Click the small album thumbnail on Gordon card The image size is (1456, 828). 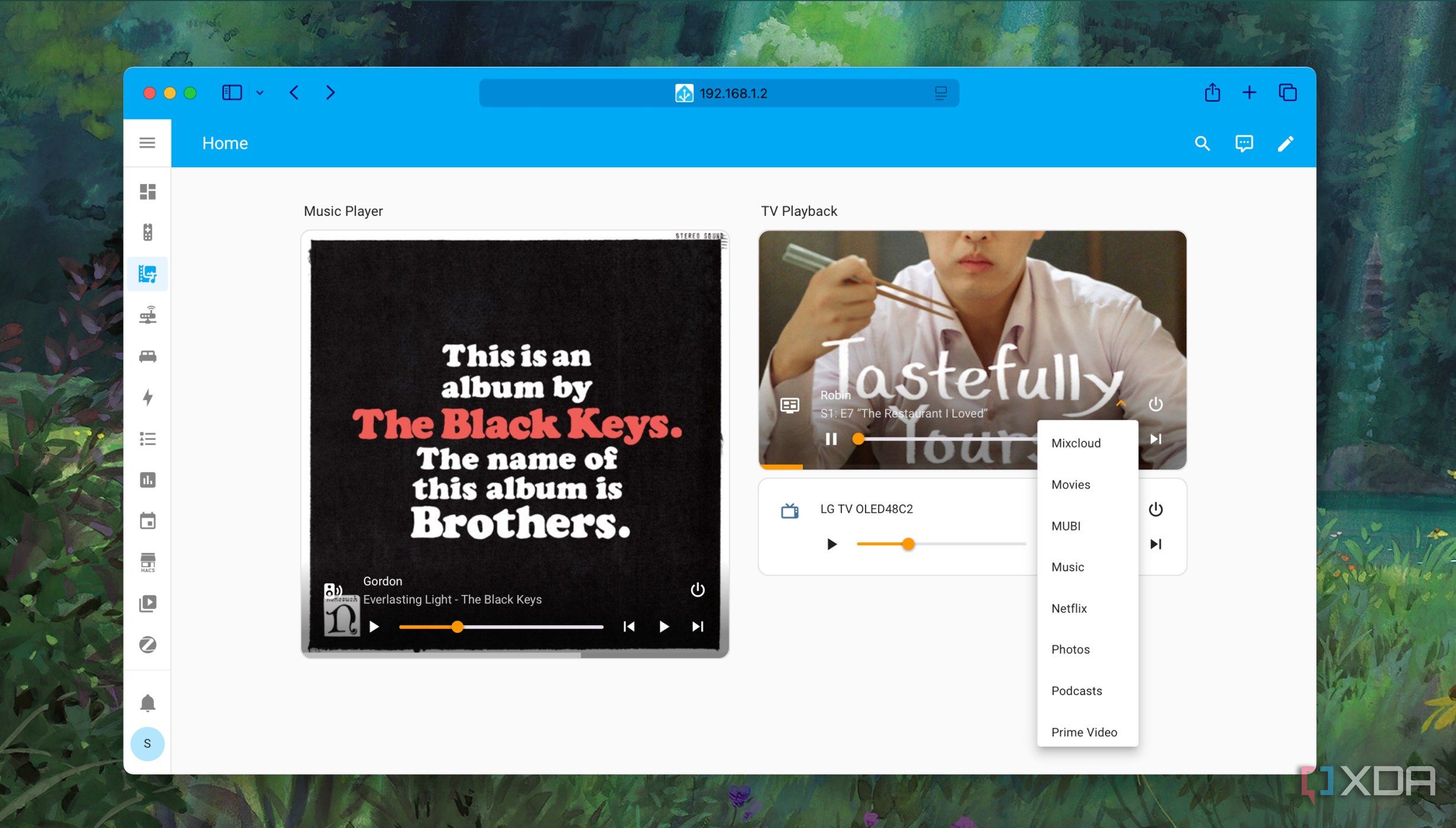[341, 615]
